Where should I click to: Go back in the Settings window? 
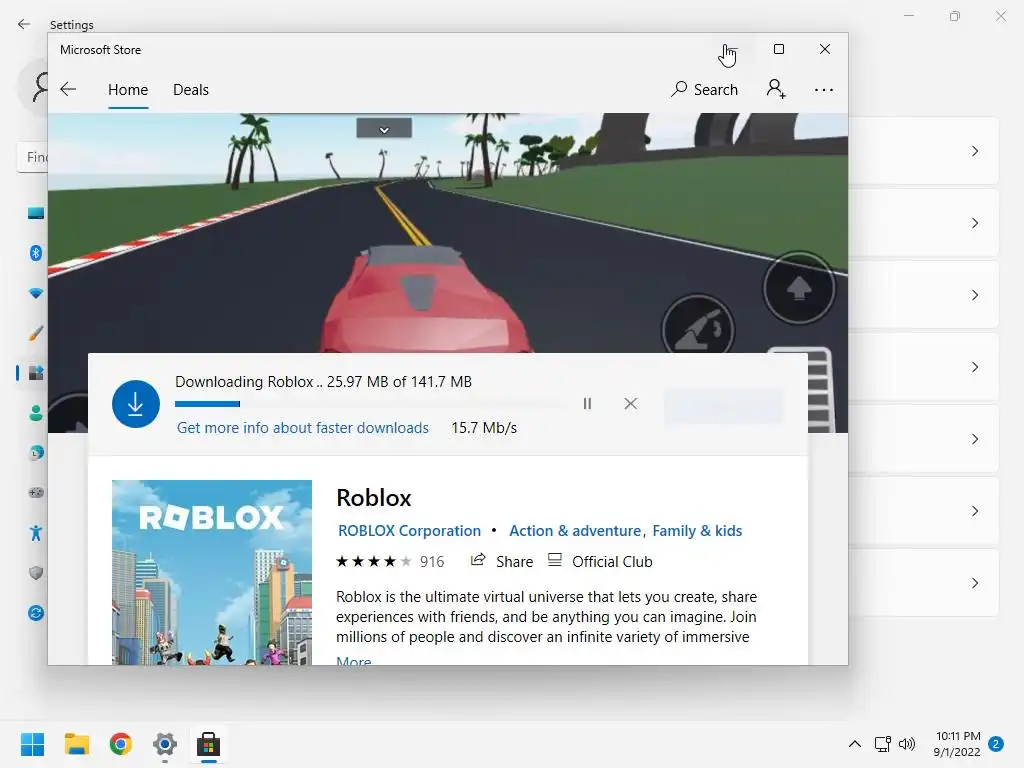[x=24, y=24]
